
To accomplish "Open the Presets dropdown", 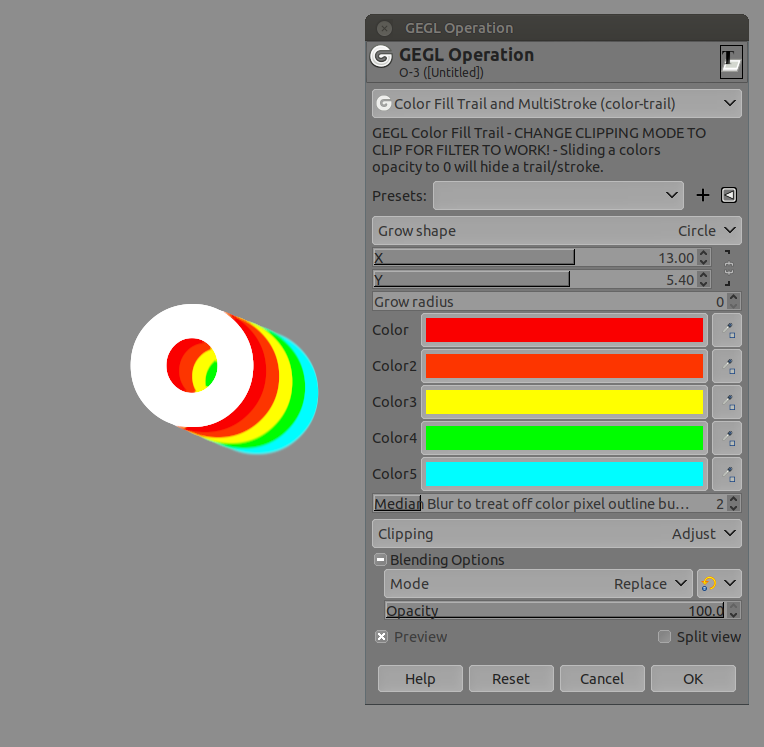I will pos(558,195).
